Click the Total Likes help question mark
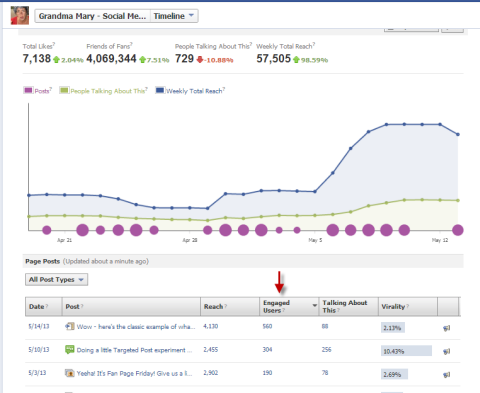 [54, 44]
